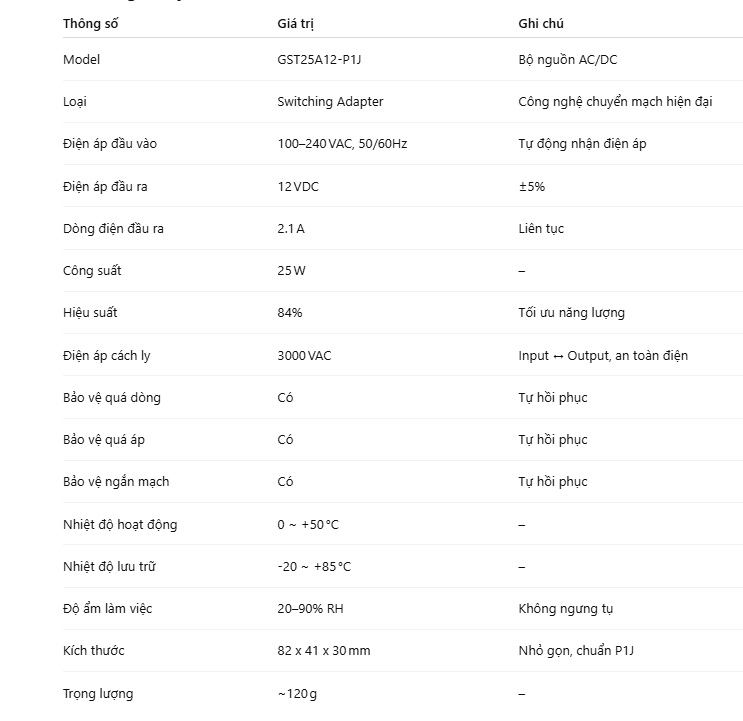Click the "Tự động nhận điện áp" note
This screenshot has width=743, height=721.
(x=582, y=144)
